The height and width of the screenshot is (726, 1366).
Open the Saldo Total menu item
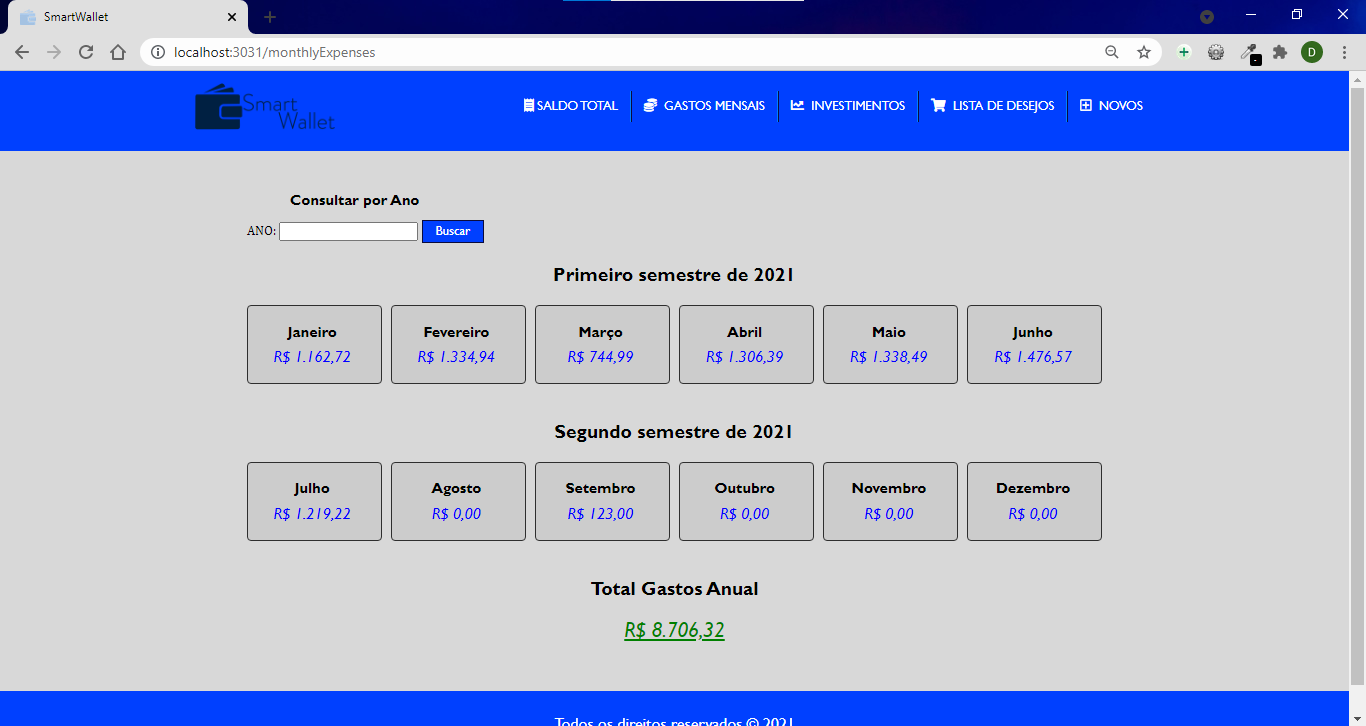[571, 105]
